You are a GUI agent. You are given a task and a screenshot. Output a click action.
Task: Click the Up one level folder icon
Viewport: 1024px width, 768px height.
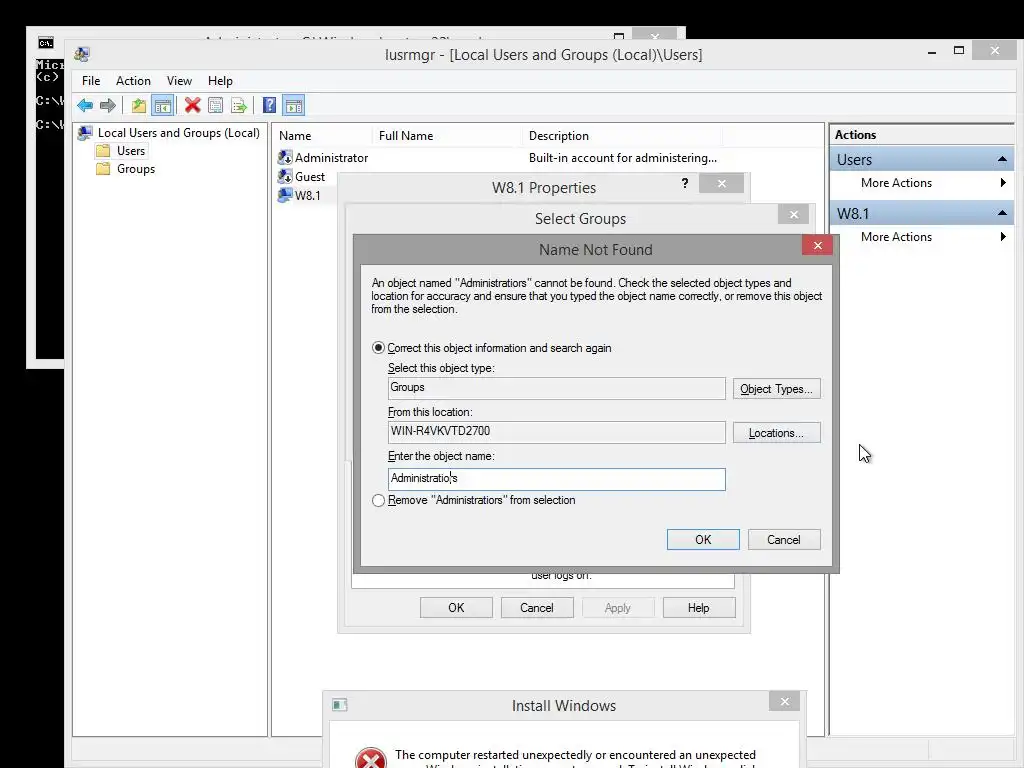(138, 105)
